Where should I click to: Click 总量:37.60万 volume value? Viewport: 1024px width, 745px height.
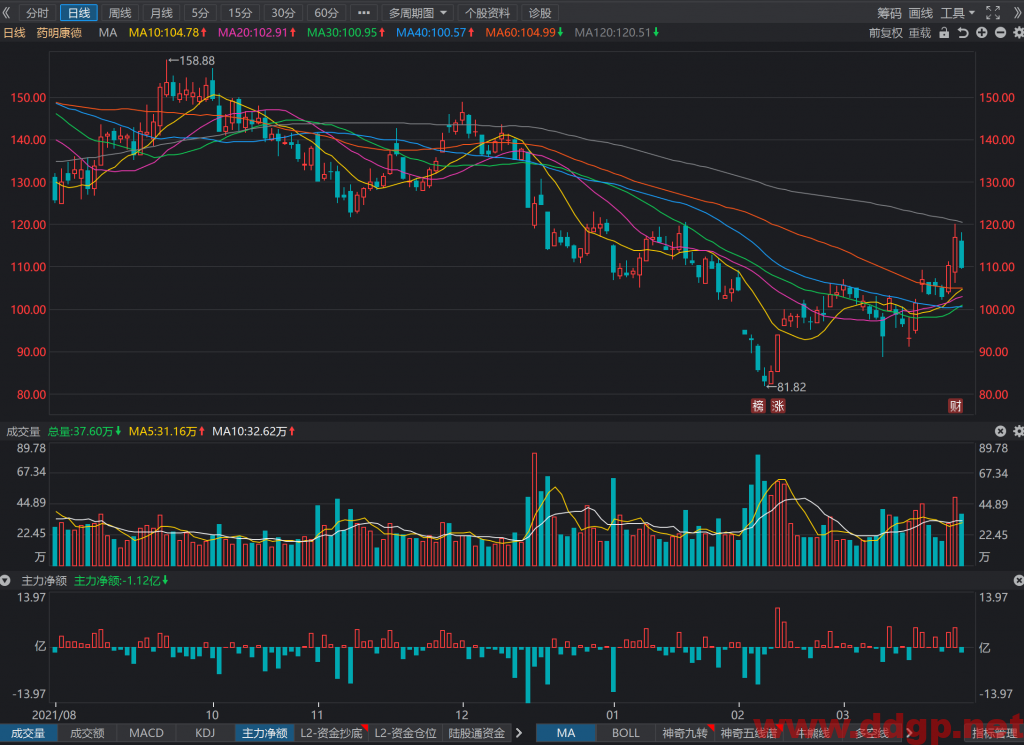[85, 431]
